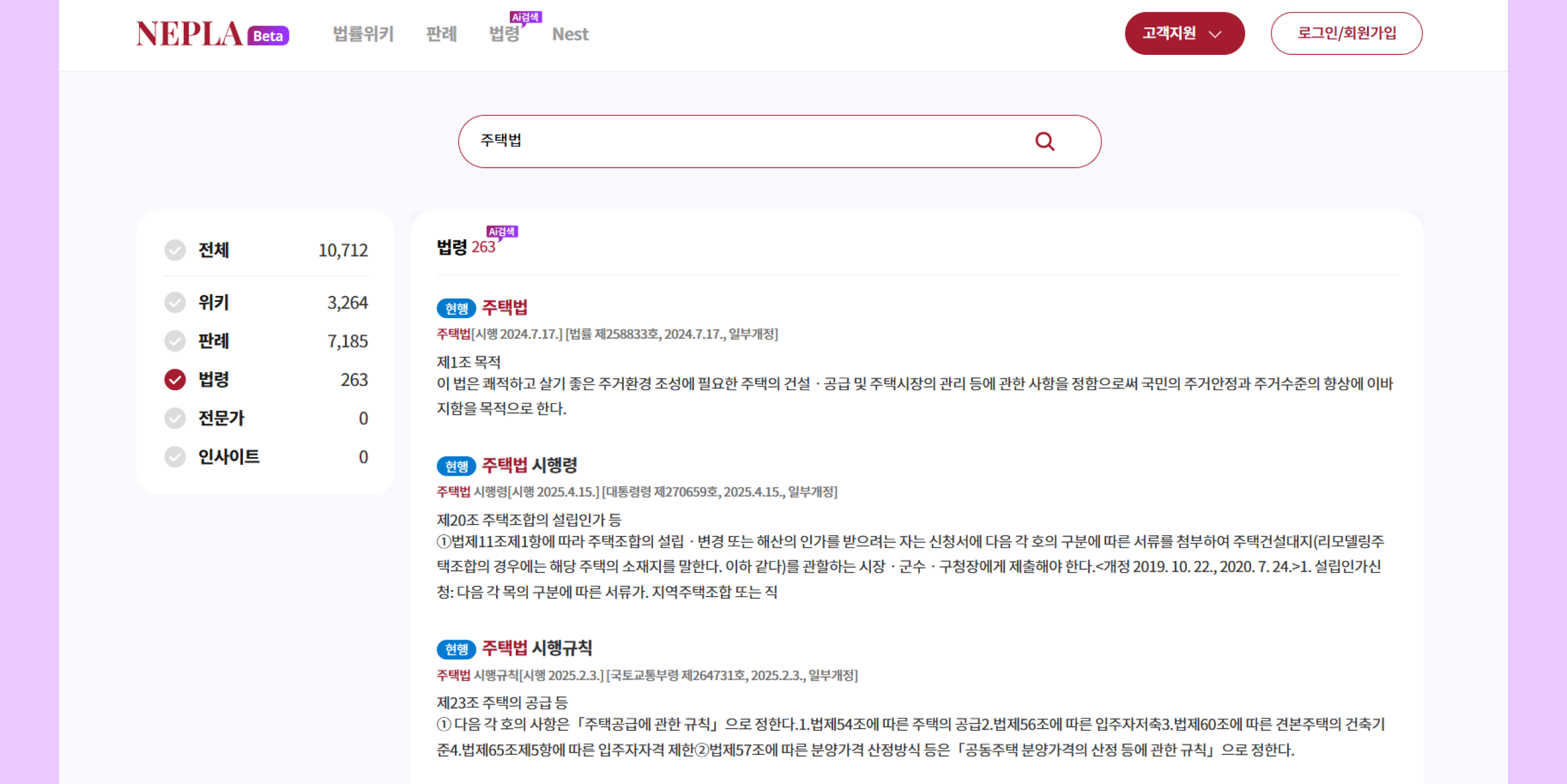The width and height of the screenshot is (1567, 784).
Task: Toggle the 판례 filter checkmark
Action: 175,341
